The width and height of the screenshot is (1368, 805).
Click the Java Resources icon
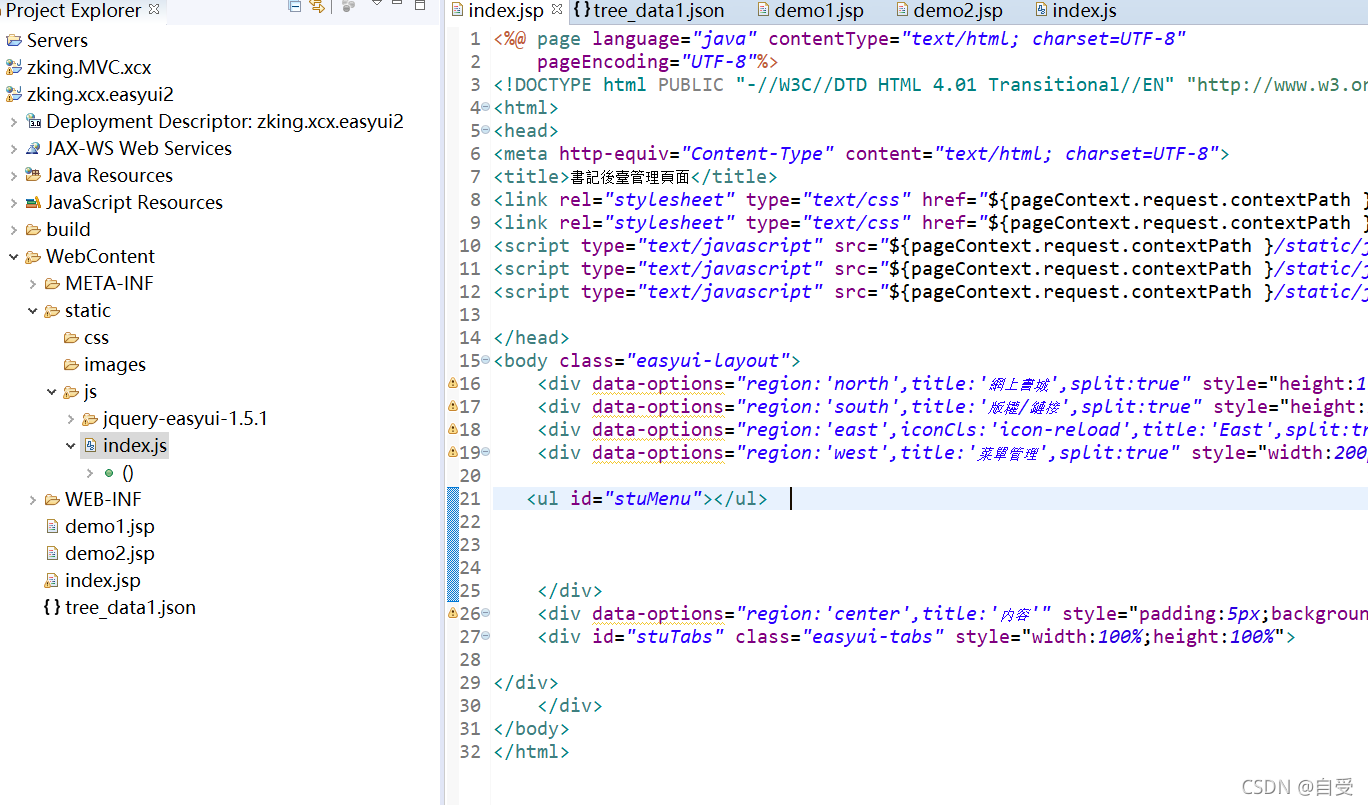tap(33, 176)
